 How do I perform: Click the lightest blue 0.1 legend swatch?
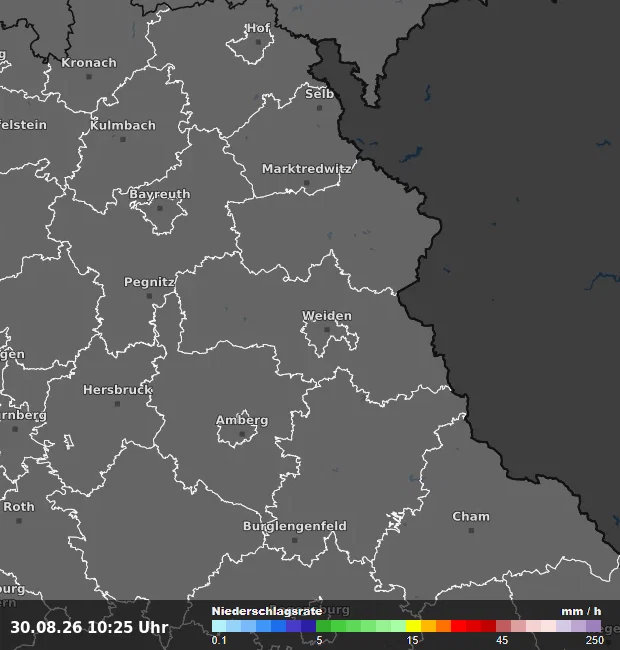click(219, 626)
